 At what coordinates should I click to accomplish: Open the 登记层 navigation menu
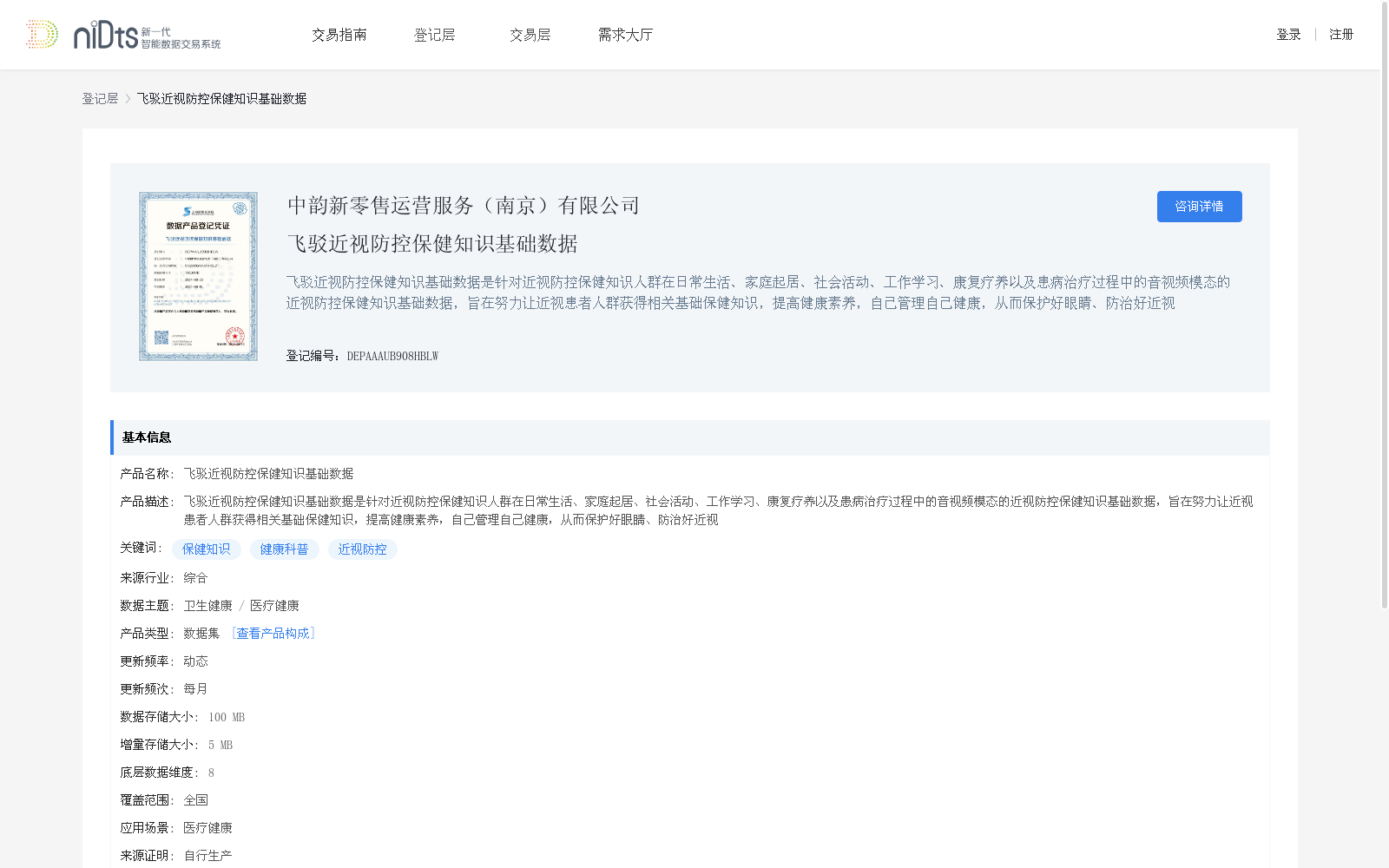434,35
